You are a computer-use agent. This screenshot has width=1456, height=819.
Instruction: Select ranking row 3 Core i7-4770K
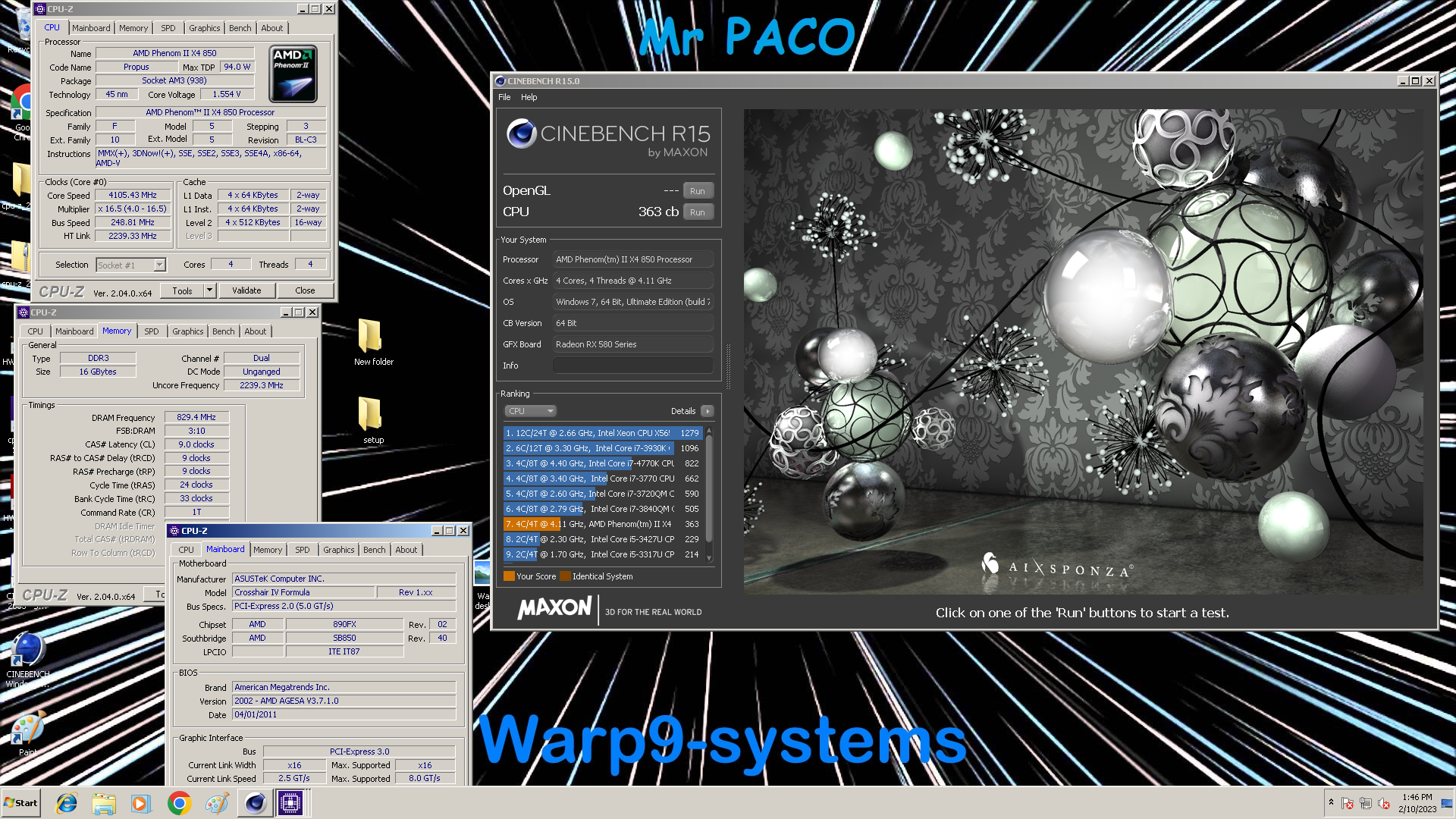point(603,463)
